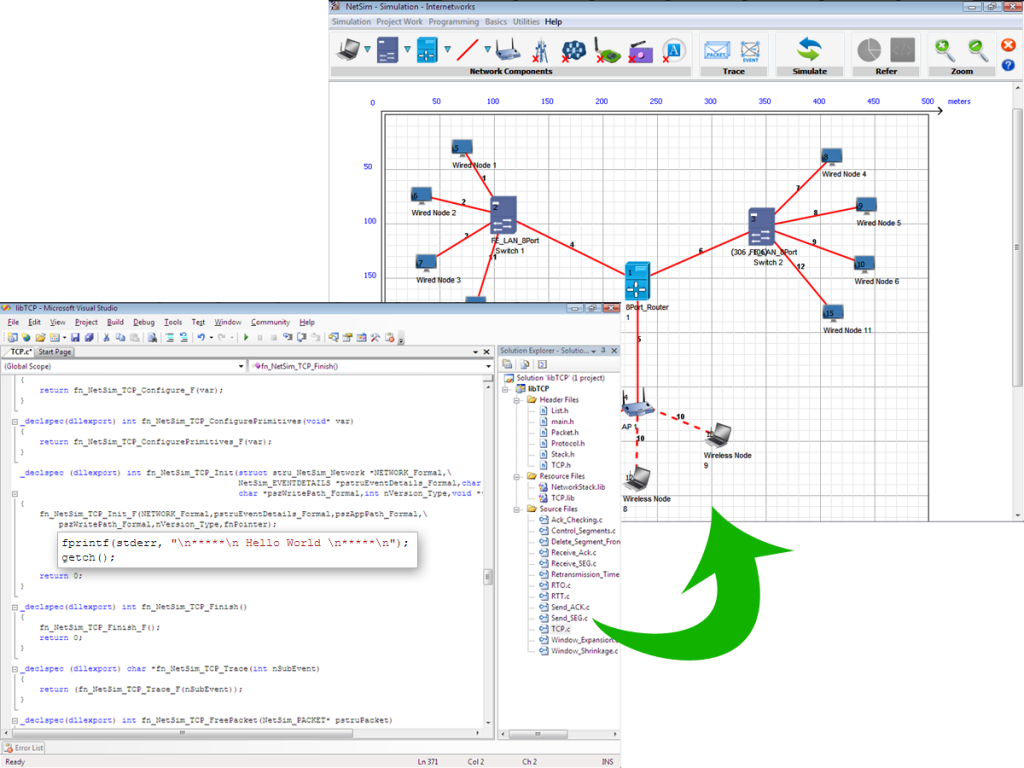The height and width of the screenshot is (768, 1024).
Task: Zoom out with the second magnifier
Action: (978, 49)
